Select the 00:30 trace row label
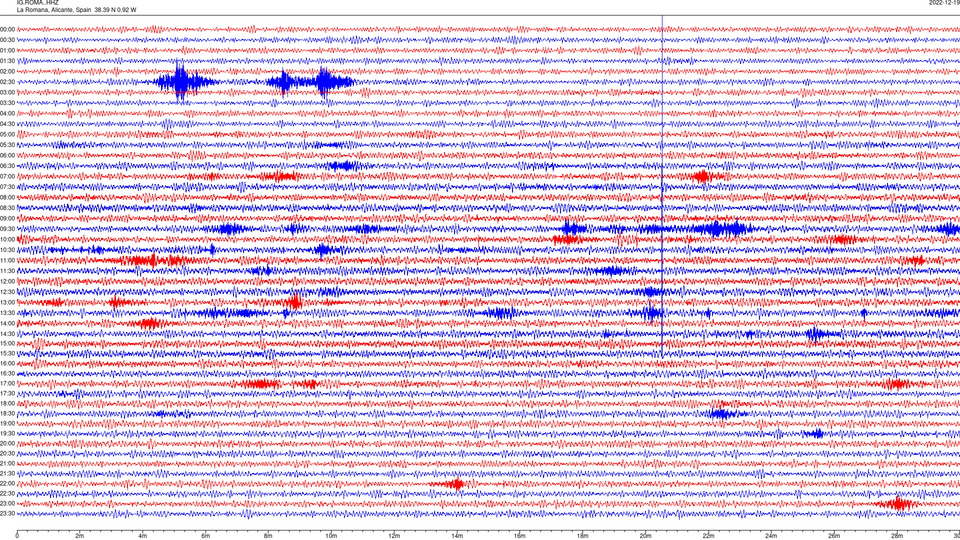The image size is (960, 540). 7,40
